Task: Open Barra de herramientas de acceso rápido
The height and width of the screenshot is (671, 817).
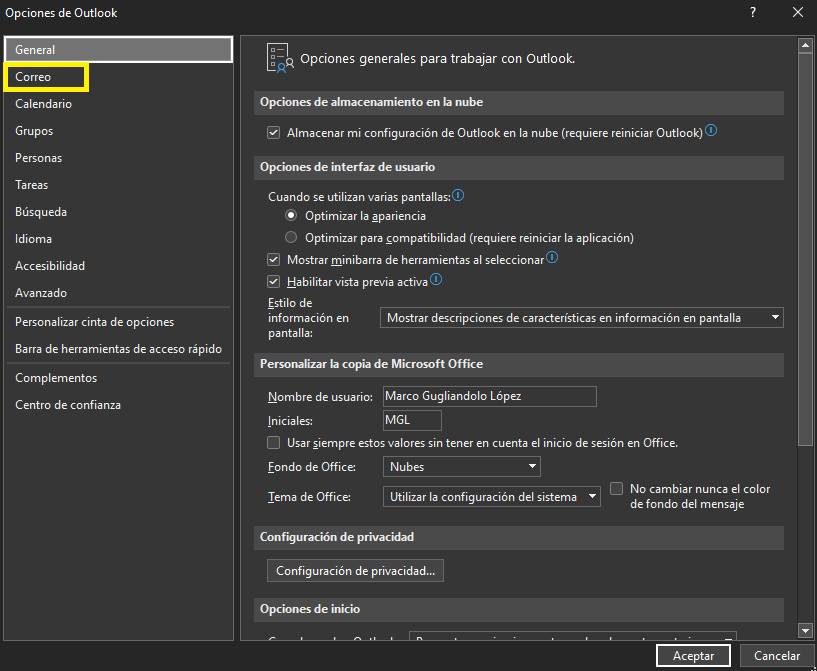Action: [118, 349]
